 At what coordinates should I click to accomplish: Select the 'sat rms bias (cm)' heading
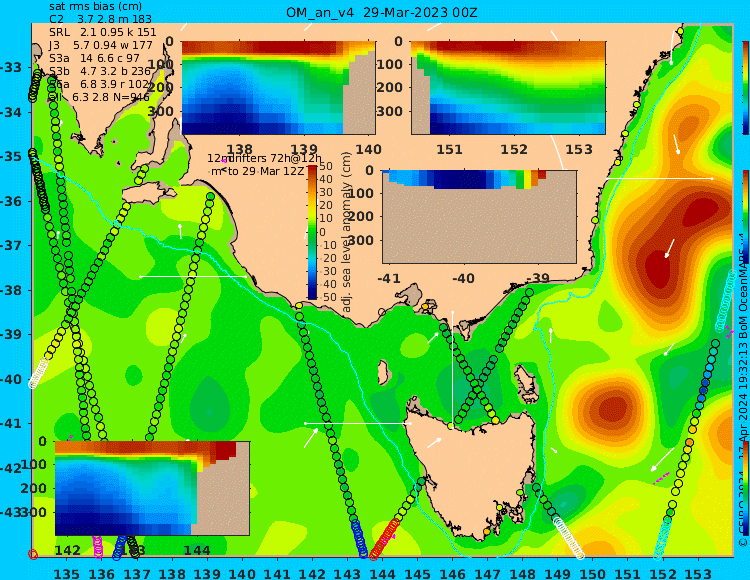coord(96,6)
